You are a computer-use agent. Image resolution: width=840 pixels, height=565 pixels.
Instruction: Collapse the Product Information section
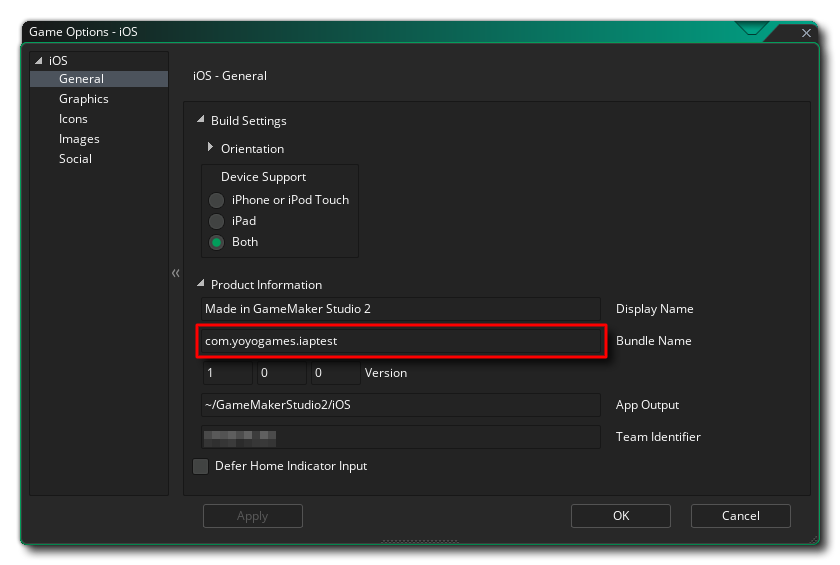pyautogui.click(x=201, y=285)
